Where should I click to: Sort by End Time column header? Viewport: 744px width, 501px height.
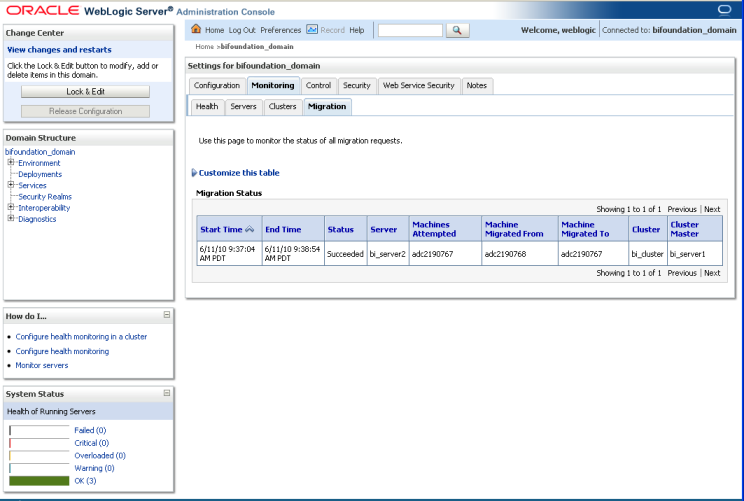tap(283, 229)
